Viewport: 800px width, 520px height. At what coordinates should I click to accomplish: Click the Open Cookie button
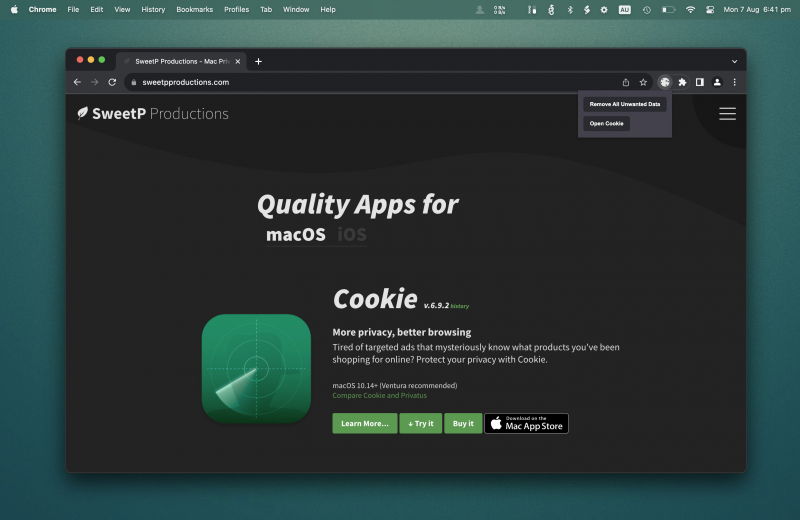tap(606, 123)
